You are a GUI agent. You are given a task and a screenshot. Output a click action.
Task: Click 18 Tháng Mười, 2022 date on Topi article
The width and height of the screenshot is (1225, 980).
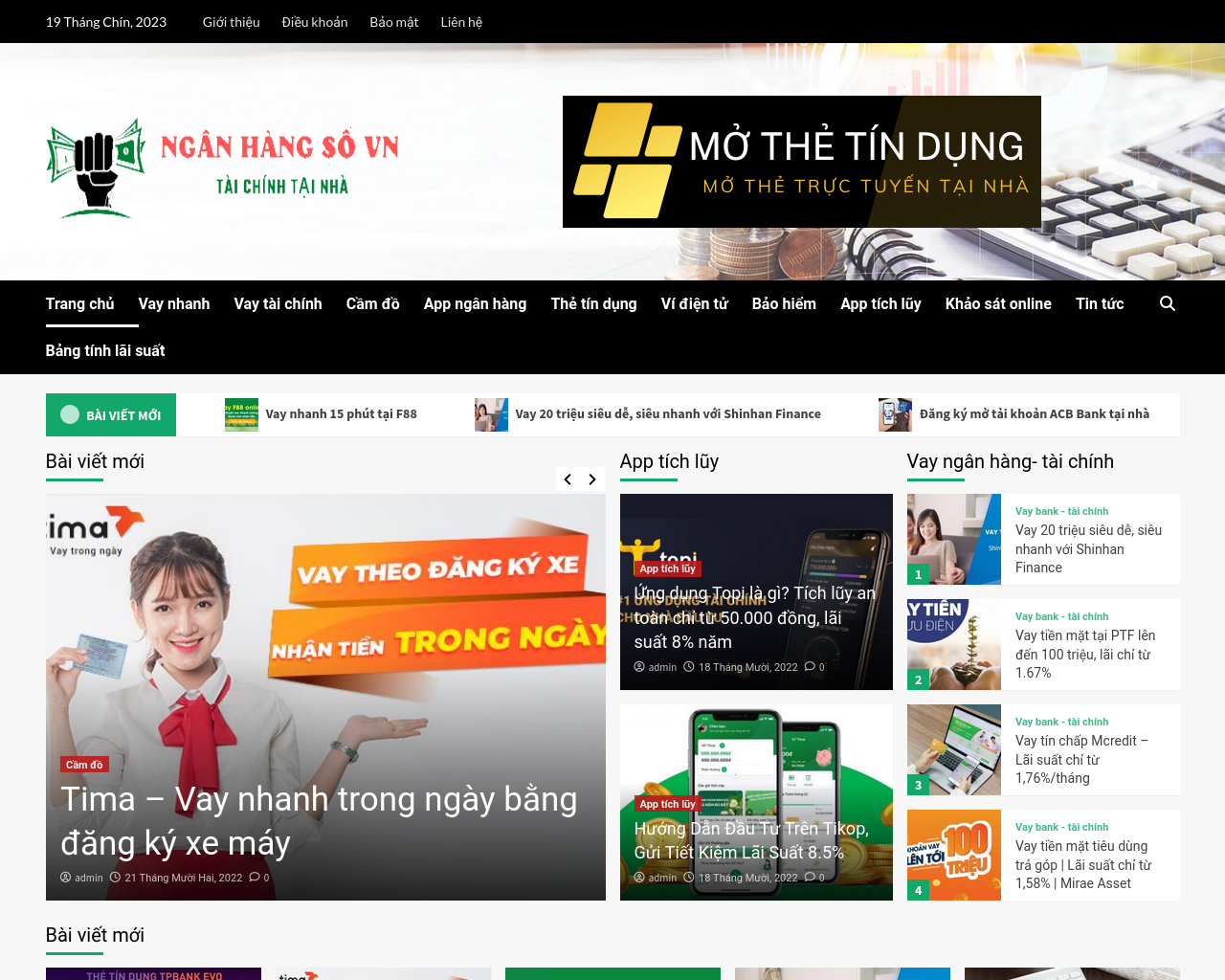[x=747, y=667]
